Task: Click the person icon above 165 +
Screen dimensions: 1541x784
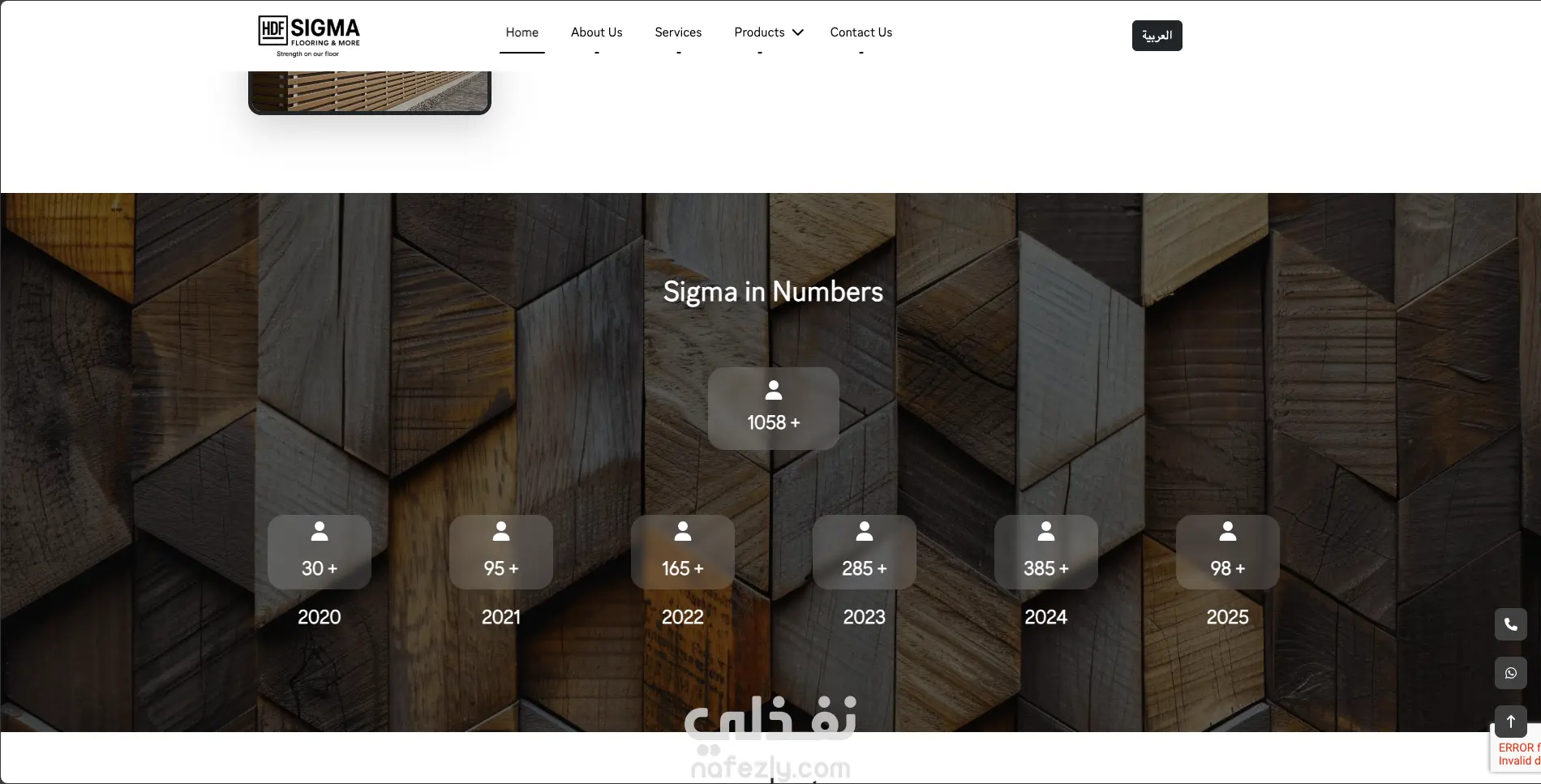Action: point(683,532)
